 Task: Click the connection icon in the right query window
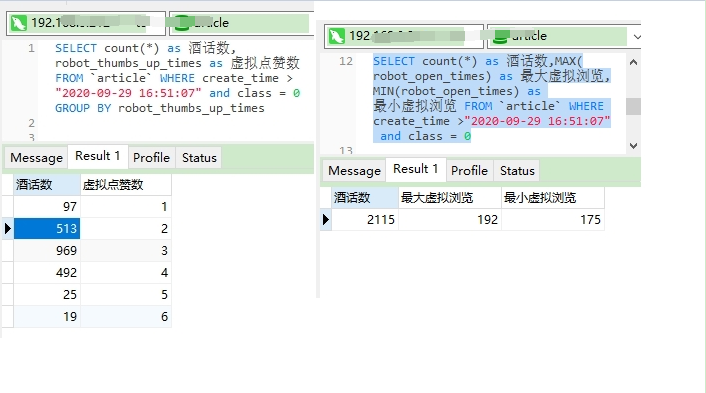click(x=337, y=36)
